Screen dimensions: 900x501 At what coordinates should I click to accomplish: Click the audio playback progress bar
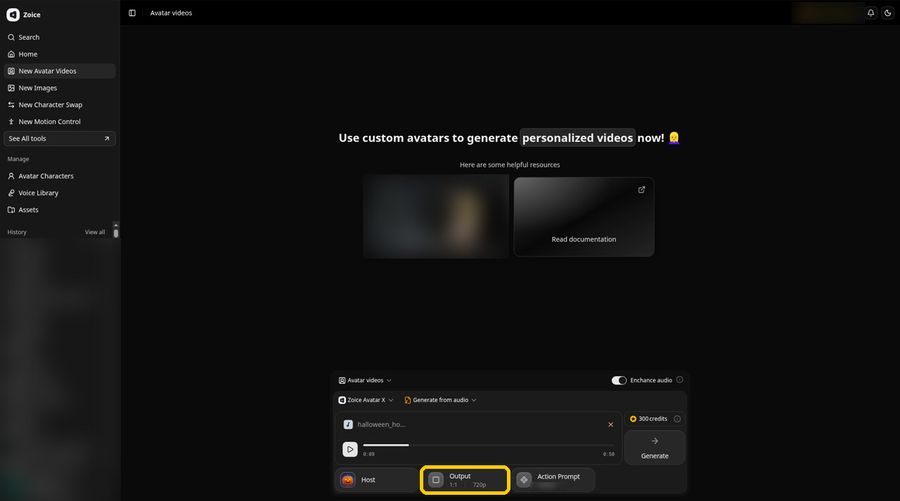(x=488, y=445)
